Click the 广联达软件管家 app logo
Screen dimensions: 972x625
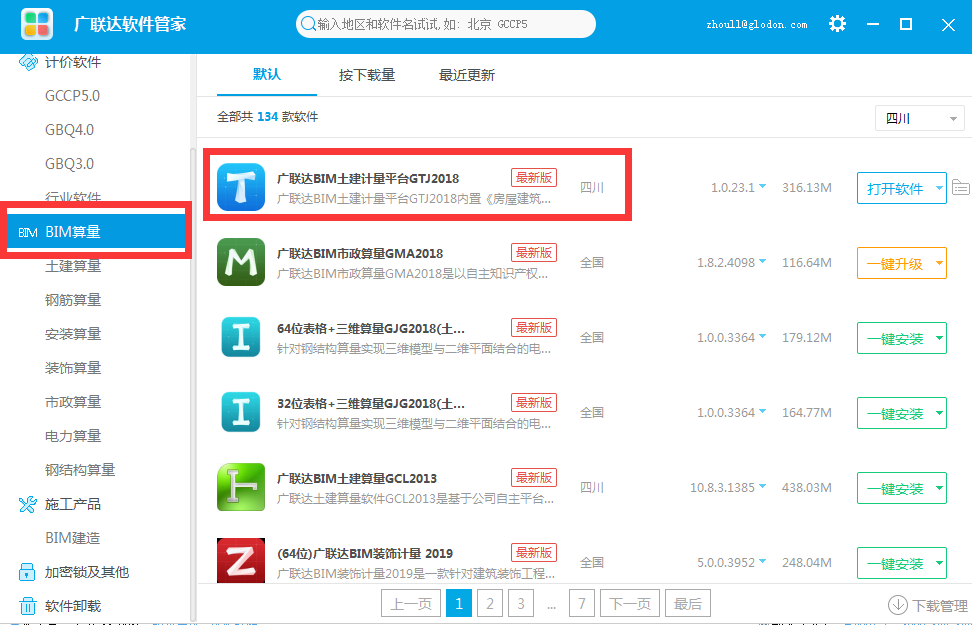tap(37, 24)
